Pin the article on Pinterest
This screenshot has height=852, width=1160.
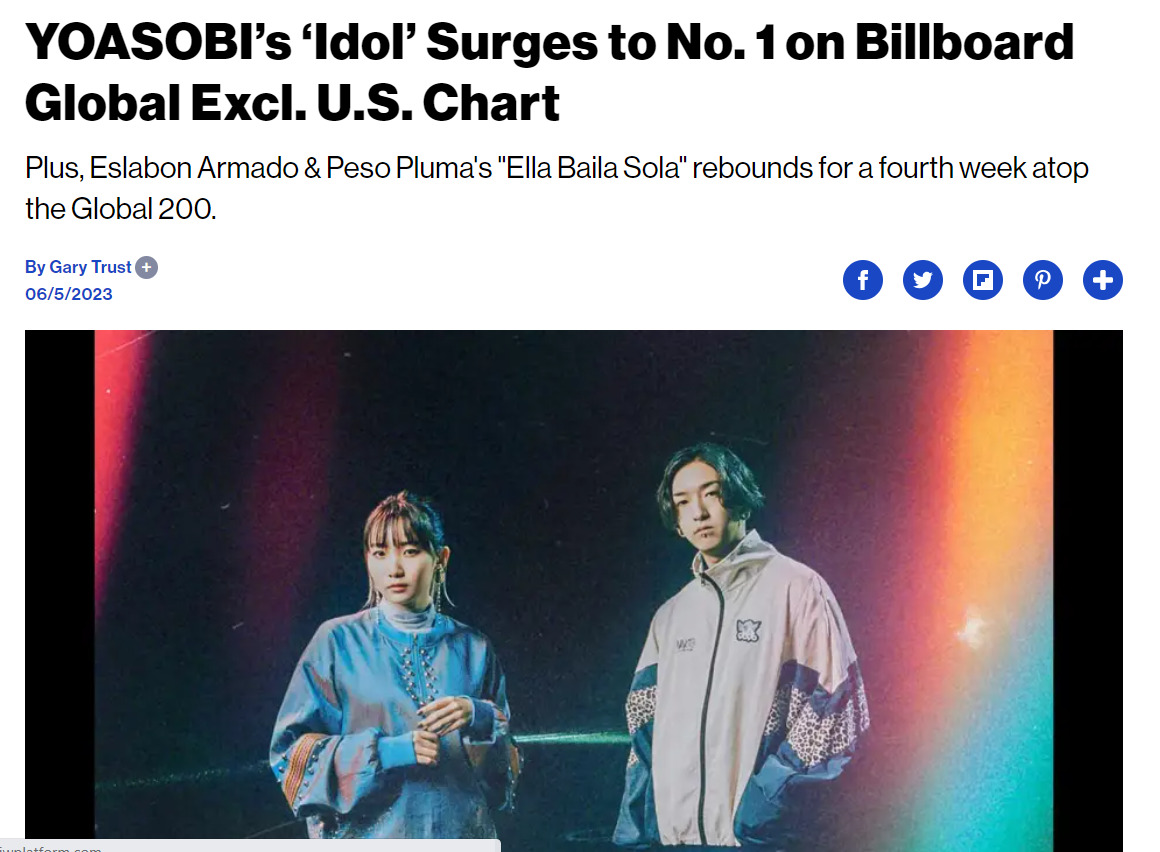[1043, 281]
